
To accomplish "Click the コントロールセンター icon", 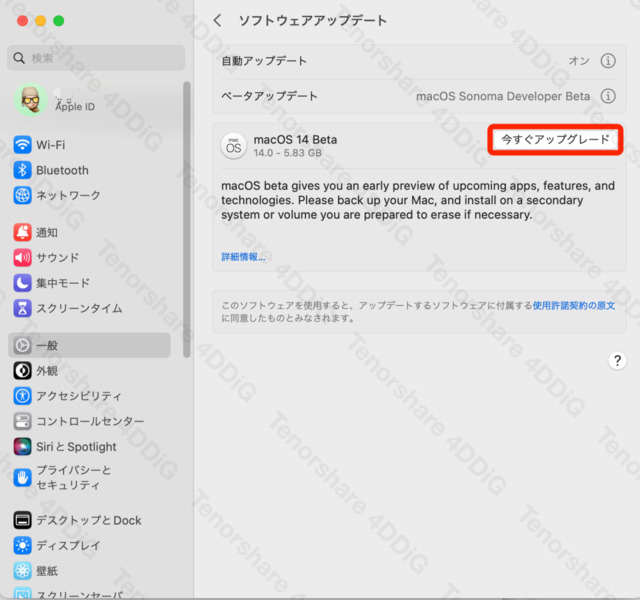I will (x=22, y=421).
